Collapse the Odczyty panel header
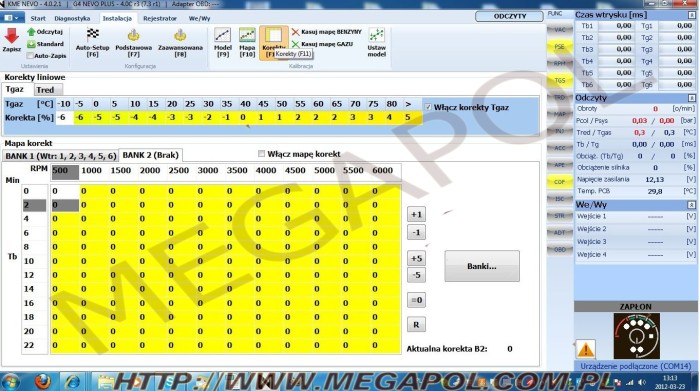 [692, 98]
